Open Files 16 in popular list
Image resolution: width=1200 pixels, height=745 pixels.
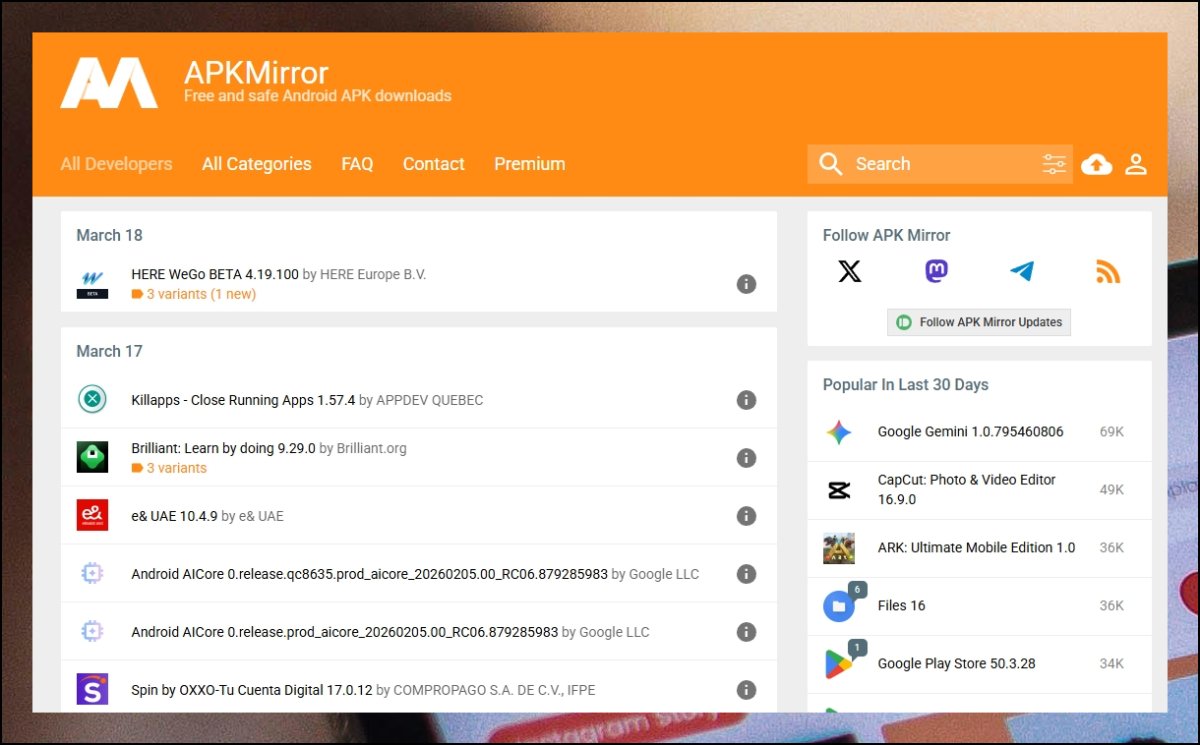[901, 606]
